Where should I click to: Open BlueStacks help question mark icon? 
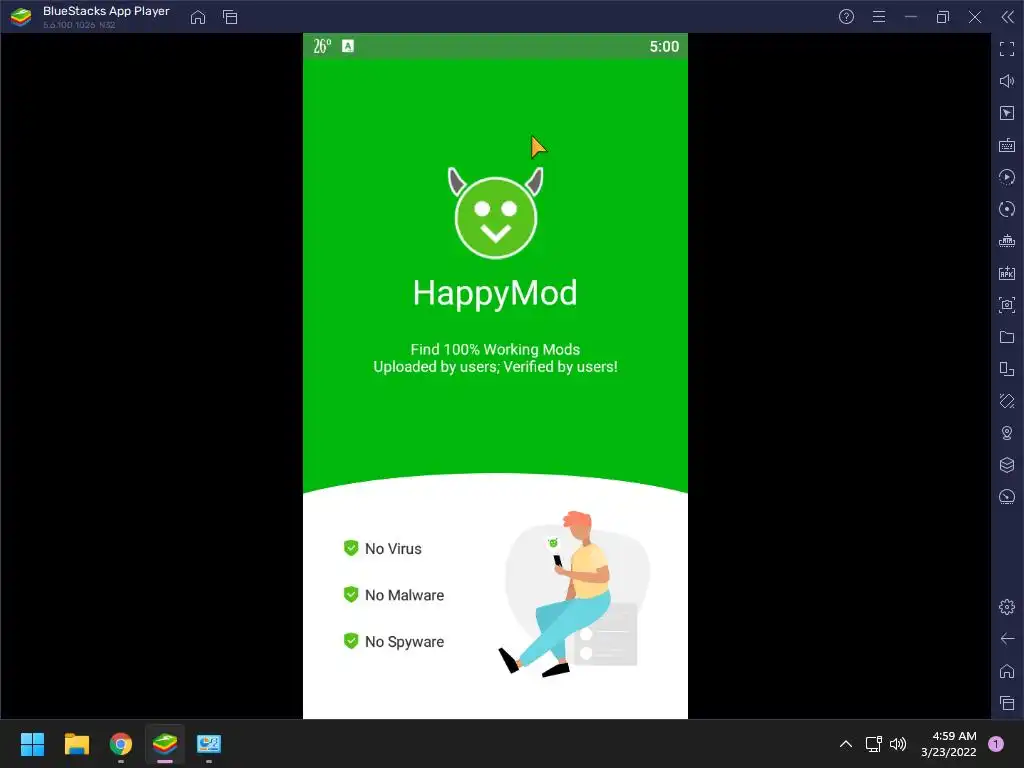point(846,17)
